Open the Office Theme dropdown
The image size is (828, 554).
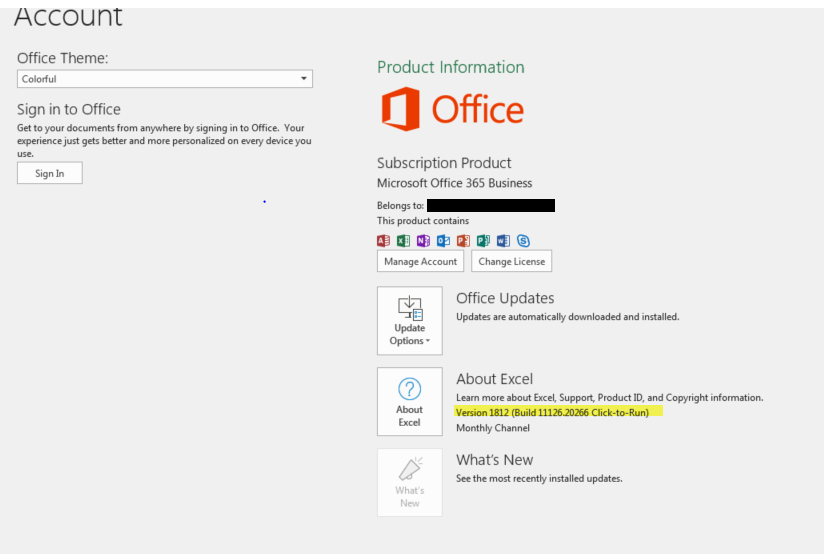click(165, 79)
